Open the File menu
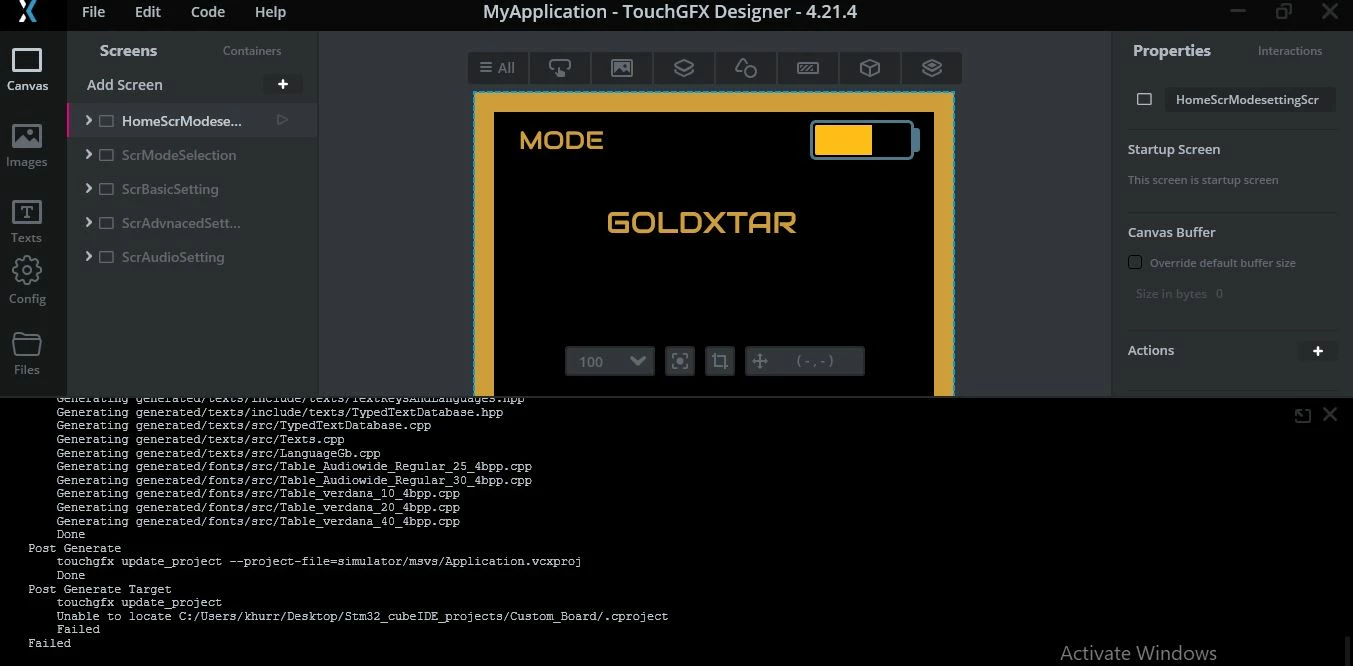 [x=93, y=12]
